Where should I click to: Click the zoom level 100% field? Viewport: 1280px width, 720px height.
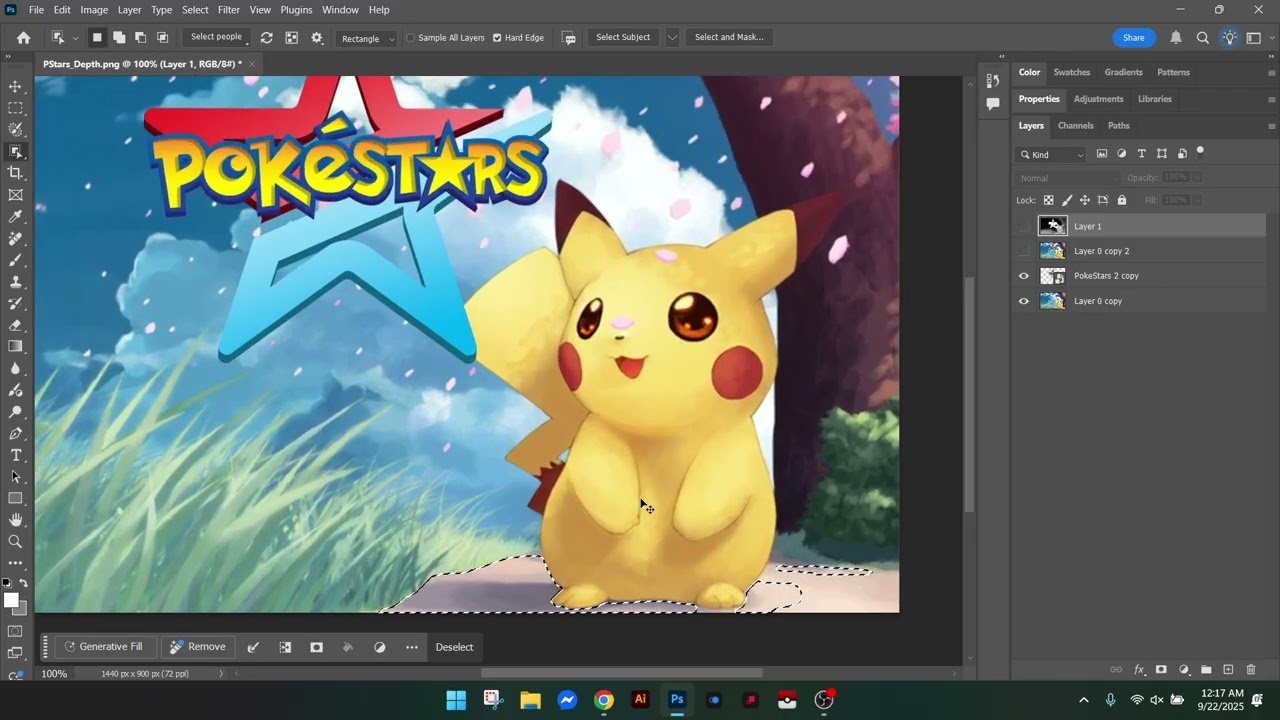pyautogui.click(x=54, y=674)
